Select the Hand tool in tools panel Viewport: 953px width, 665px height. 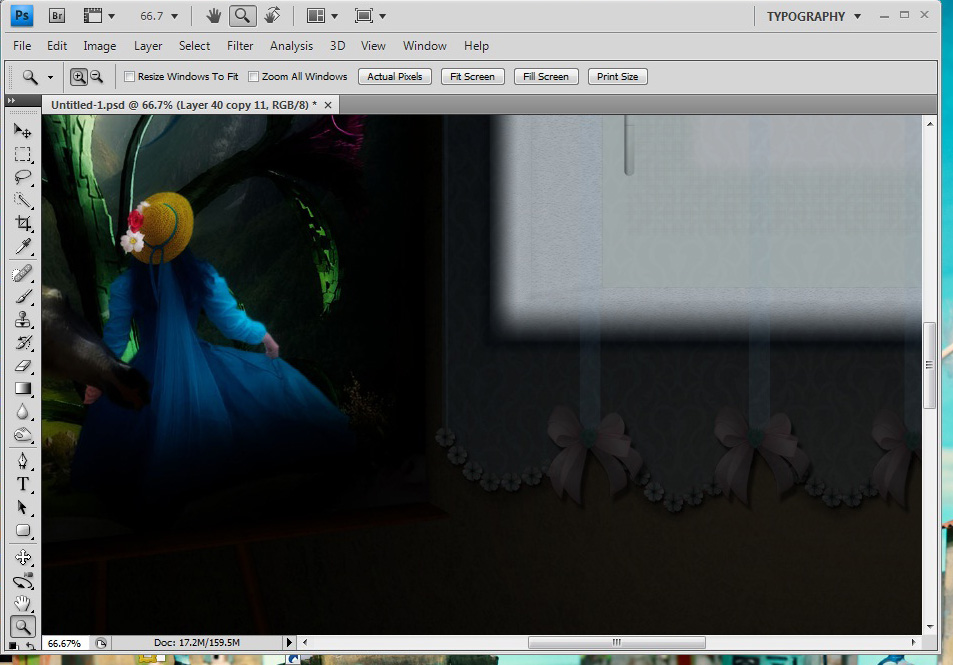pos(22,604)
